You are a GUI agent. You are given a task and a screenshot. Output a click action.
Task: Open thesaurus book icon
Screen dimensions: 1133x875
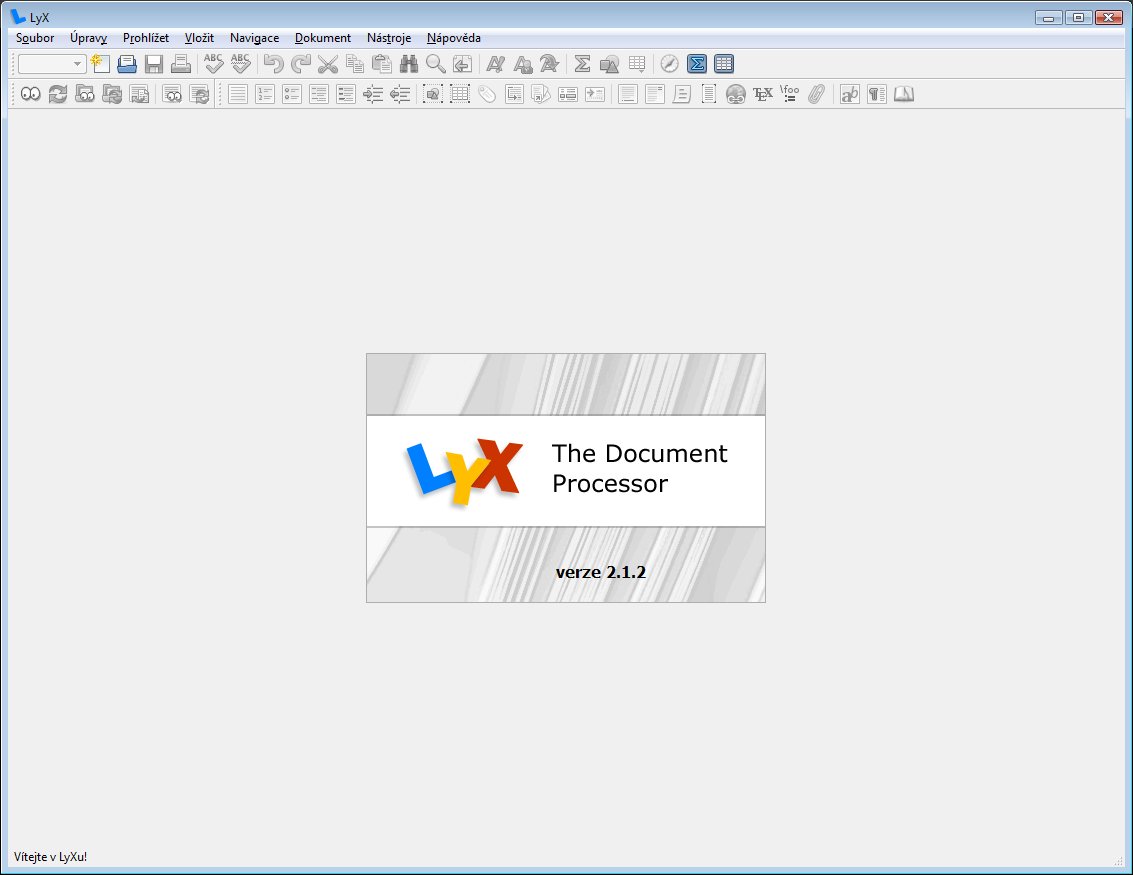point(904,94)
